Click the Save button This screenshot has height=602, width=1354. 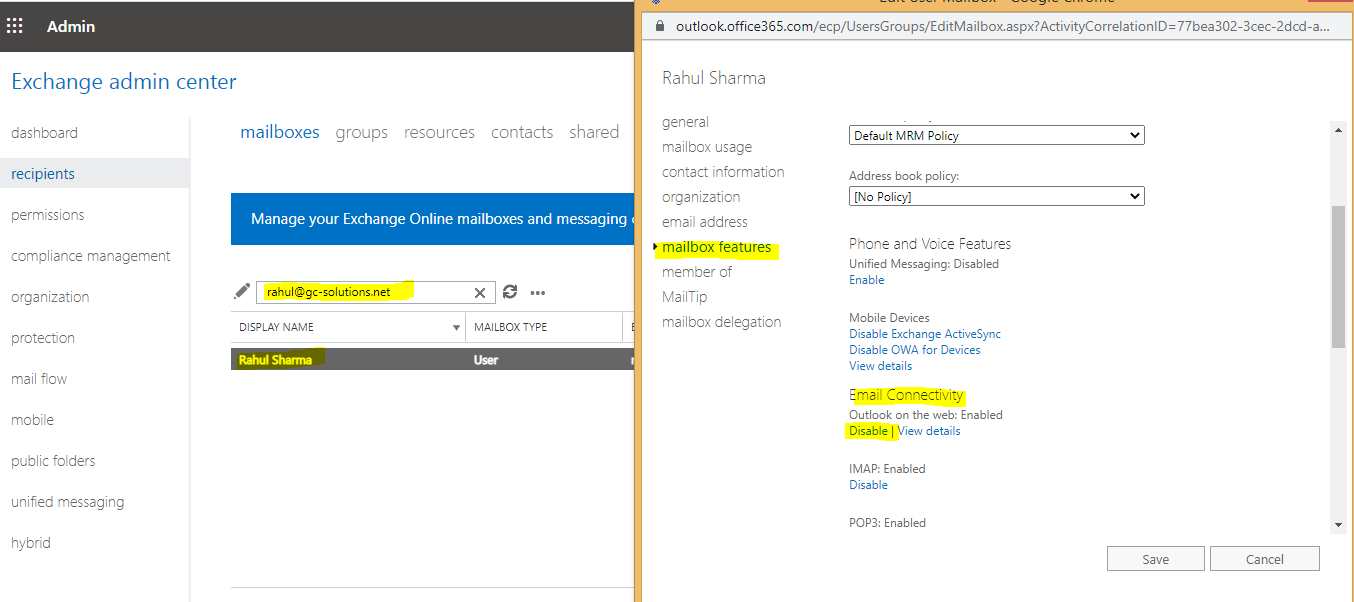1155,559
